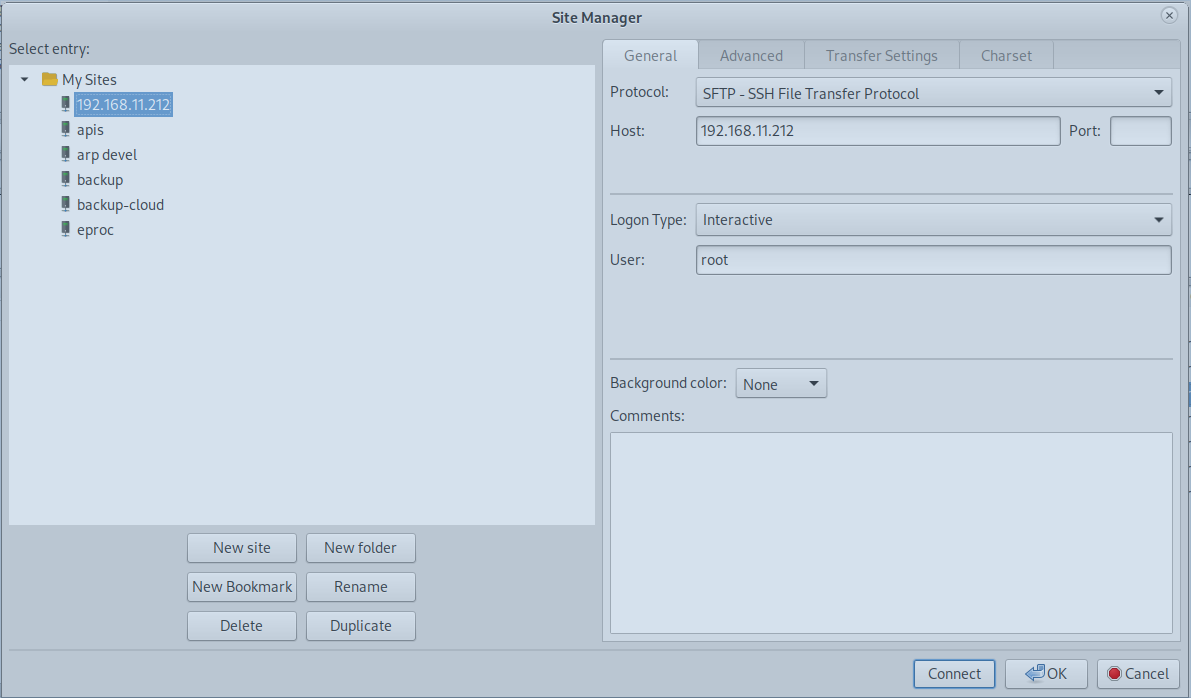Open the Protocol dropdown list
Image resolution: width=1191 pixels, height=698 pixels.
[x=933, y=93]
